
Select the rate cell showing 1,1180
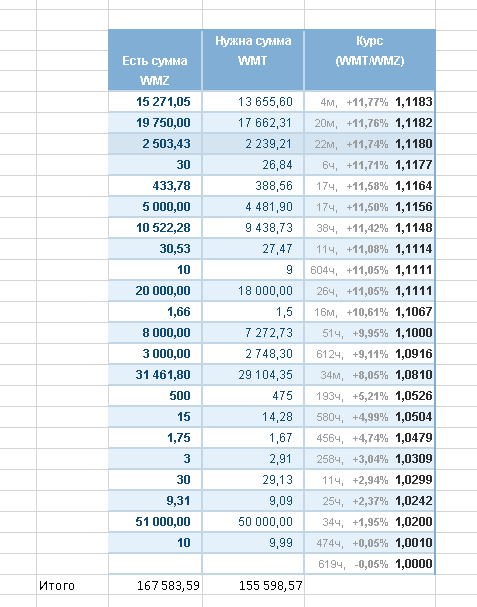click(370, 144)
